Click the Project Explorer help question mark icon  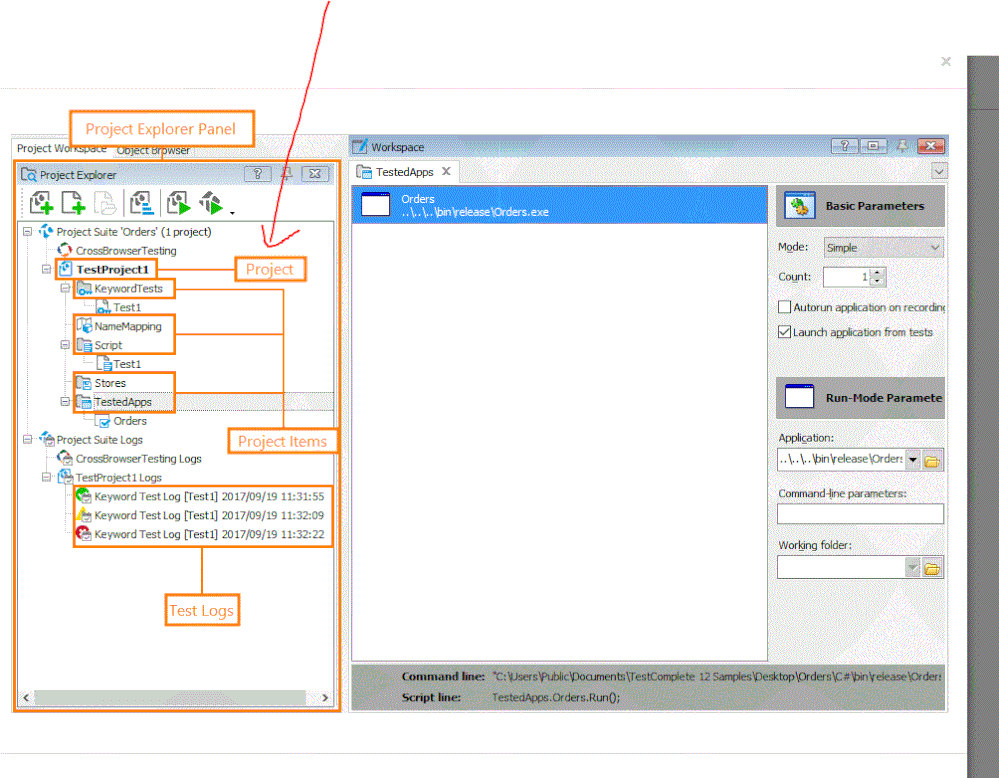[257, 174]
